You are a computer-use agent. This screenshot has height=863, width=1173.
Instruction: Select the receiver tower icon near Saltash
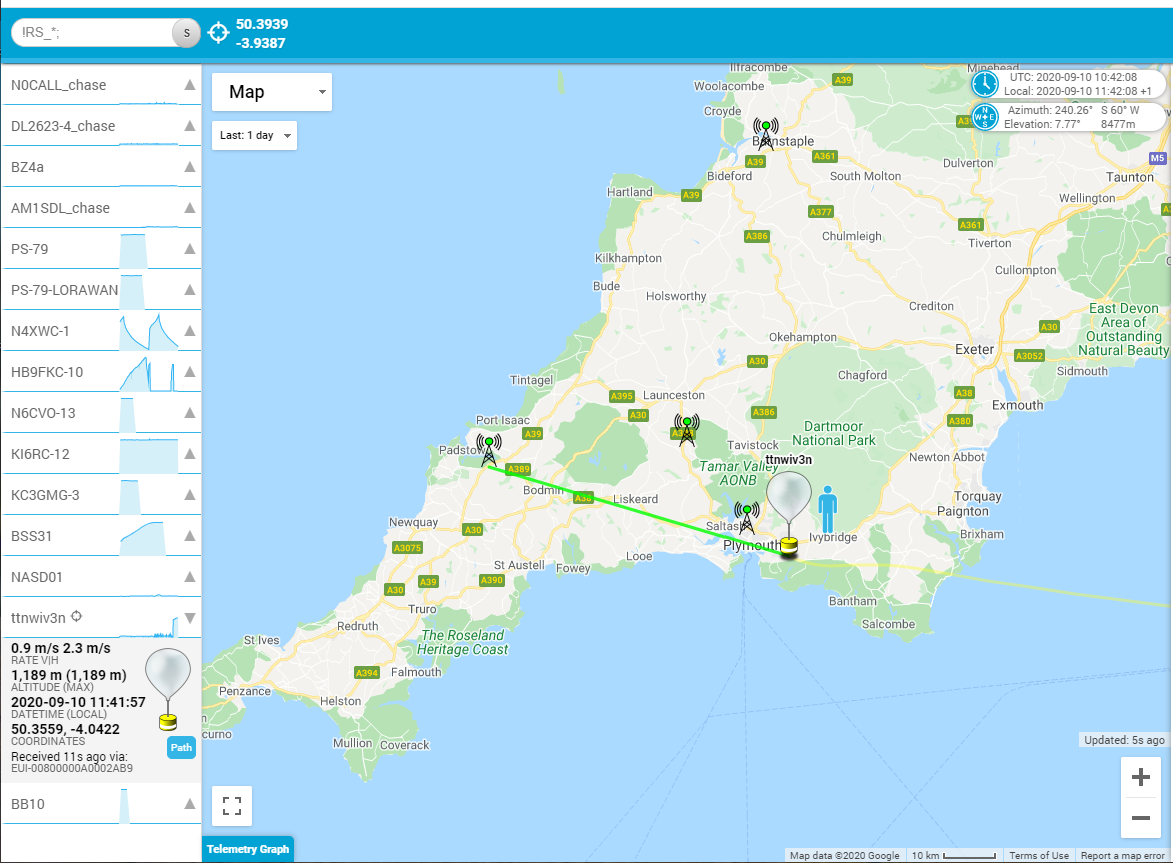click(x=747, y=518)
